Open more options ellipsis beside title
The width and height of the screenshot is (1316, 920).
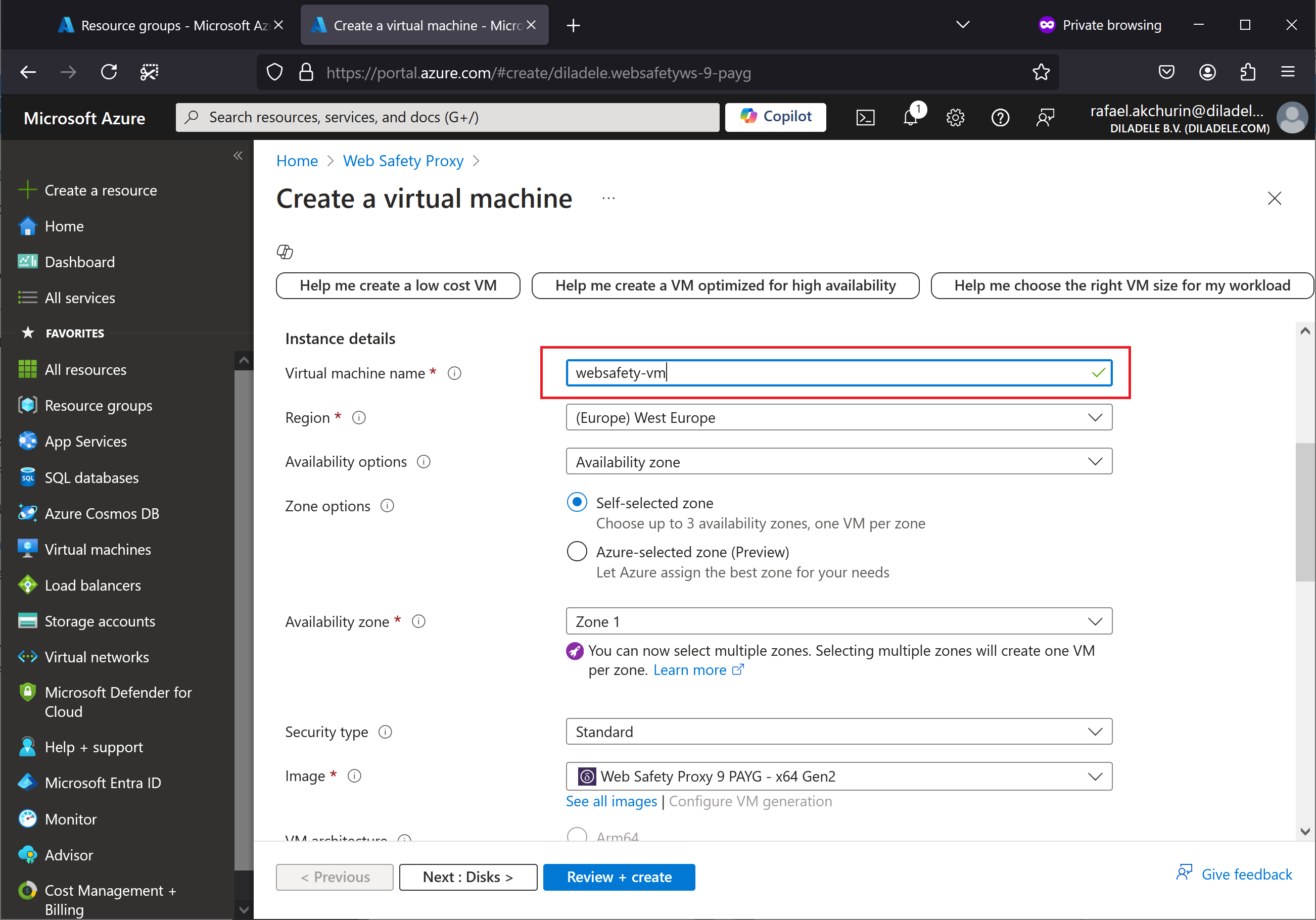608,199
